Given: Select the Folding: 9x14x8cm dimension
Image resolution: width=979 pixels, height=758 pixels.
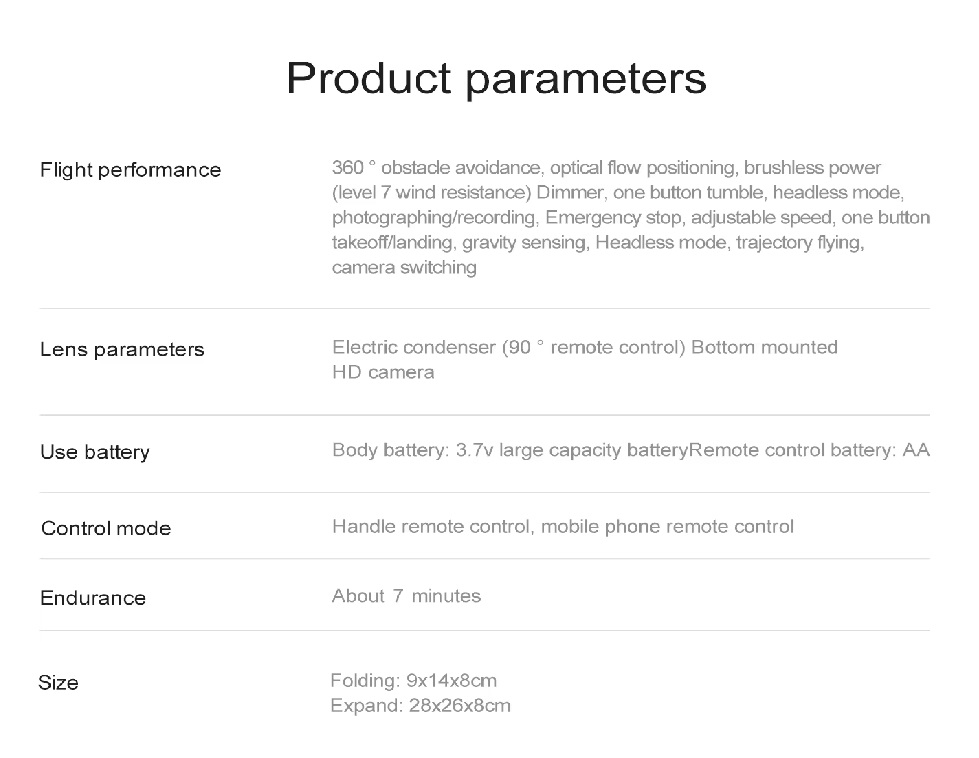Looking at the screenshot, I should [x=414, y=680].
